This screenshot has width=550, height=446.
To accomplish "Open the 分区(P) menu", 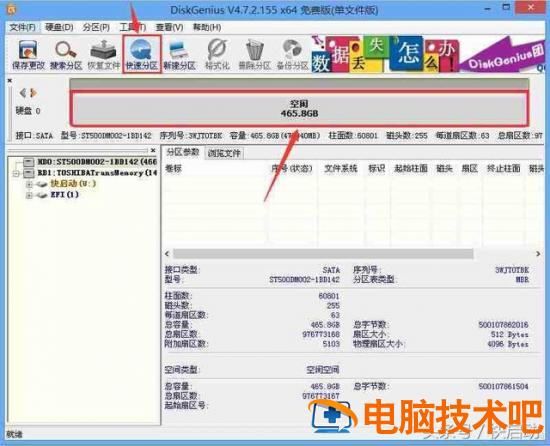I will click(x=96, y=27).
